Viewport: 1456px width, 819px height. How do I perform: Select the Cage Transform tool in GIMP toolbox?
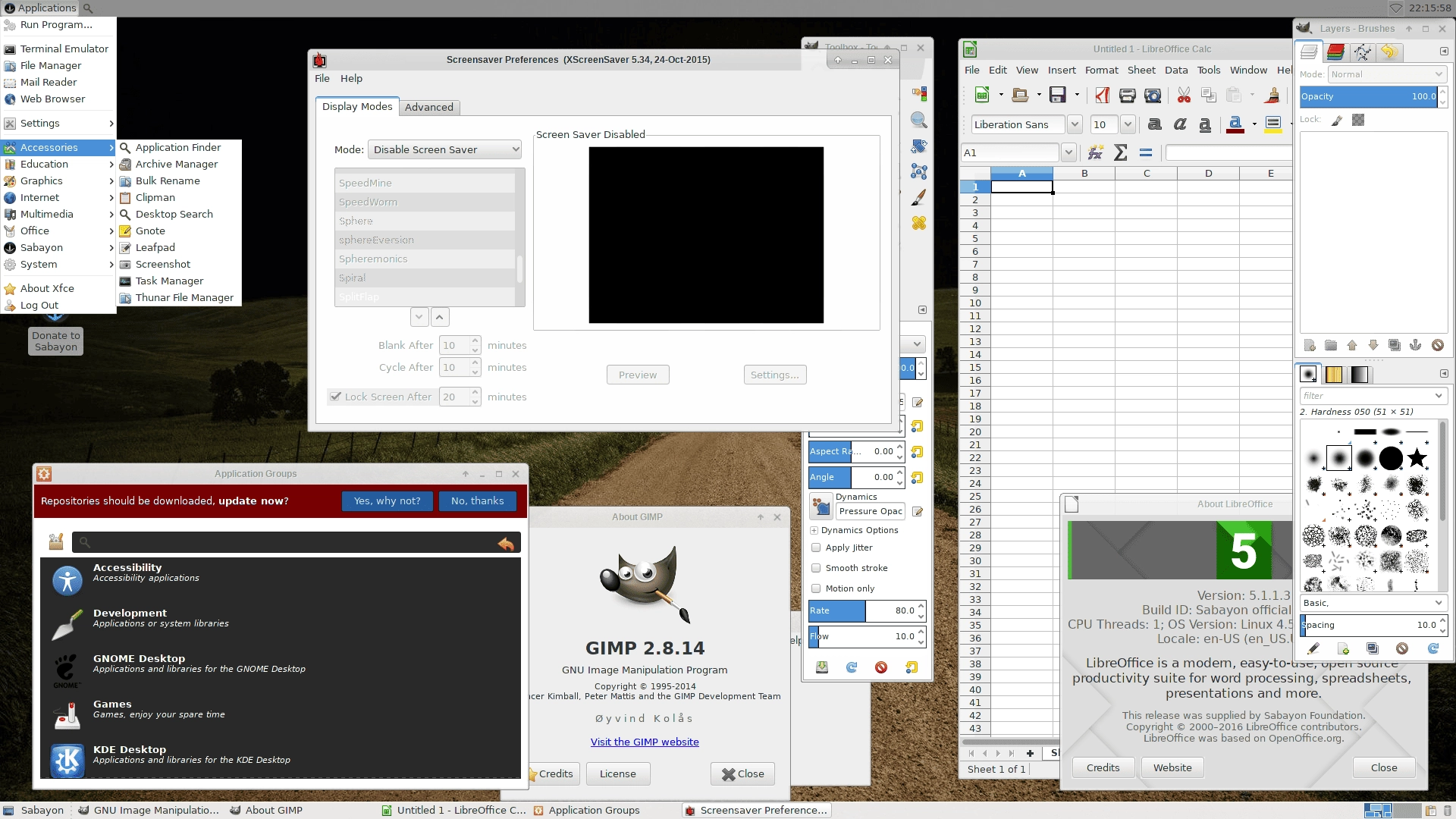(x=919, y=171)
